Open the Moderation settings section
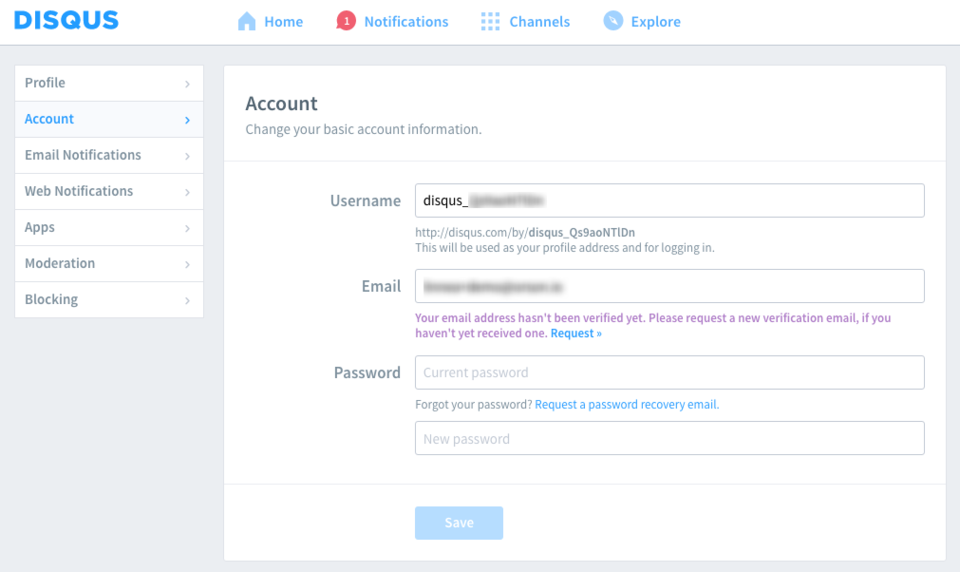Screen dimensions: 960x572 pyautogui.click(x=109, y=264)
